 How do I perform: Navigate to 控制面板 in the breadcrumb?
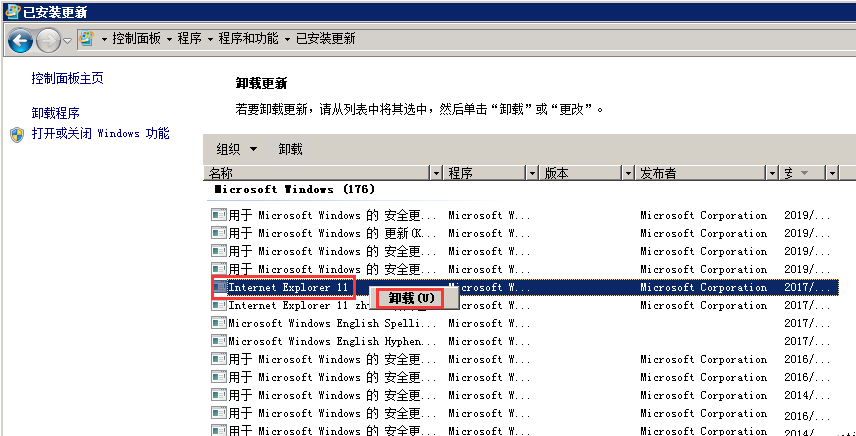pos(136,39)
